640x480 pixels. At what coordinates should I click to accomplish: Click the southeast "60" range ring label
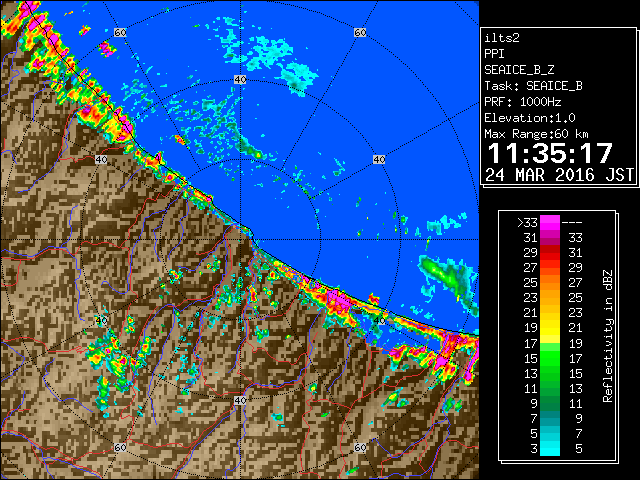(x=360, y=447)
